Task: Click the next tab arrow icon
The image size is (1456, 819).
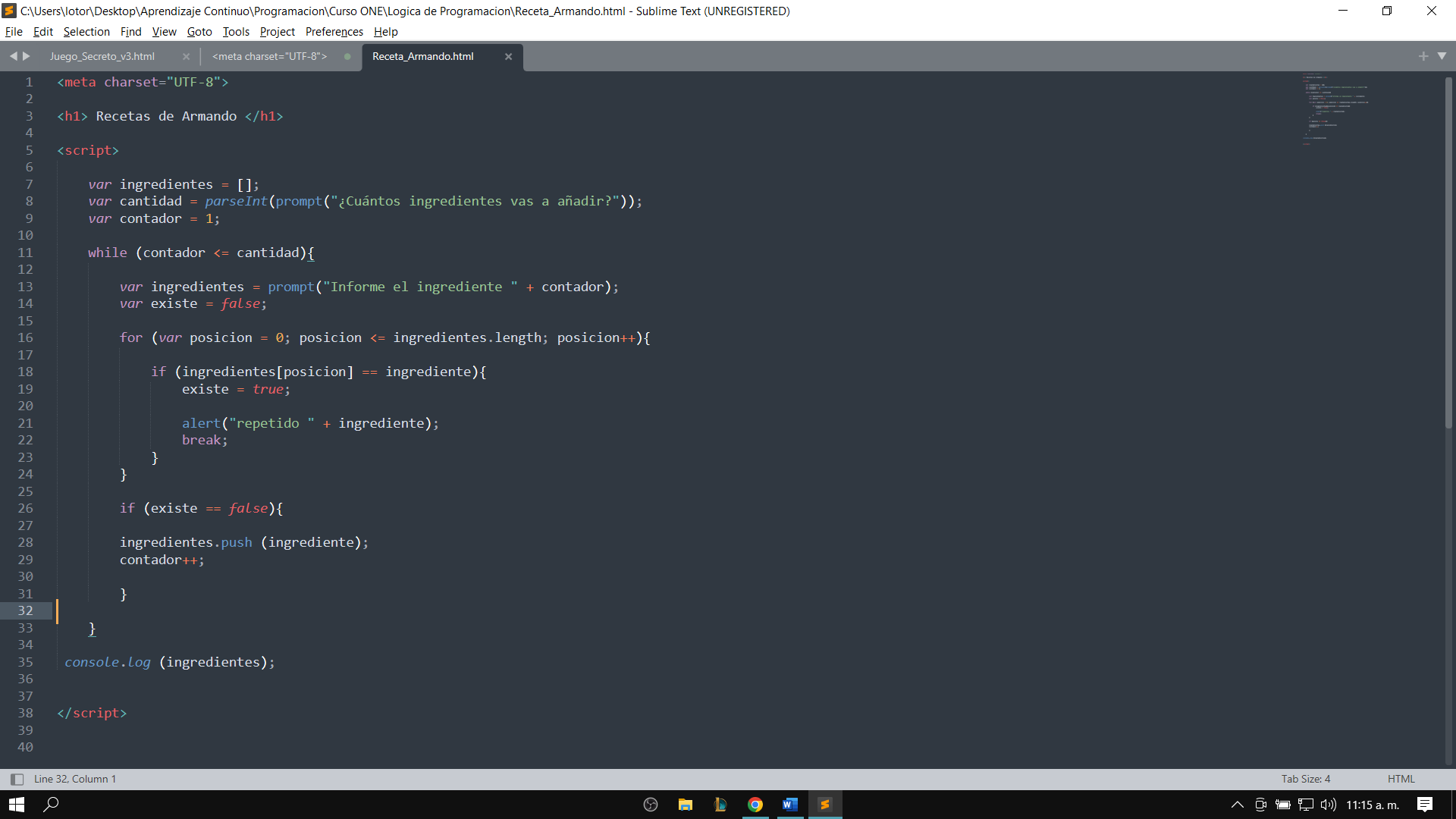Action: coord(27,56)
